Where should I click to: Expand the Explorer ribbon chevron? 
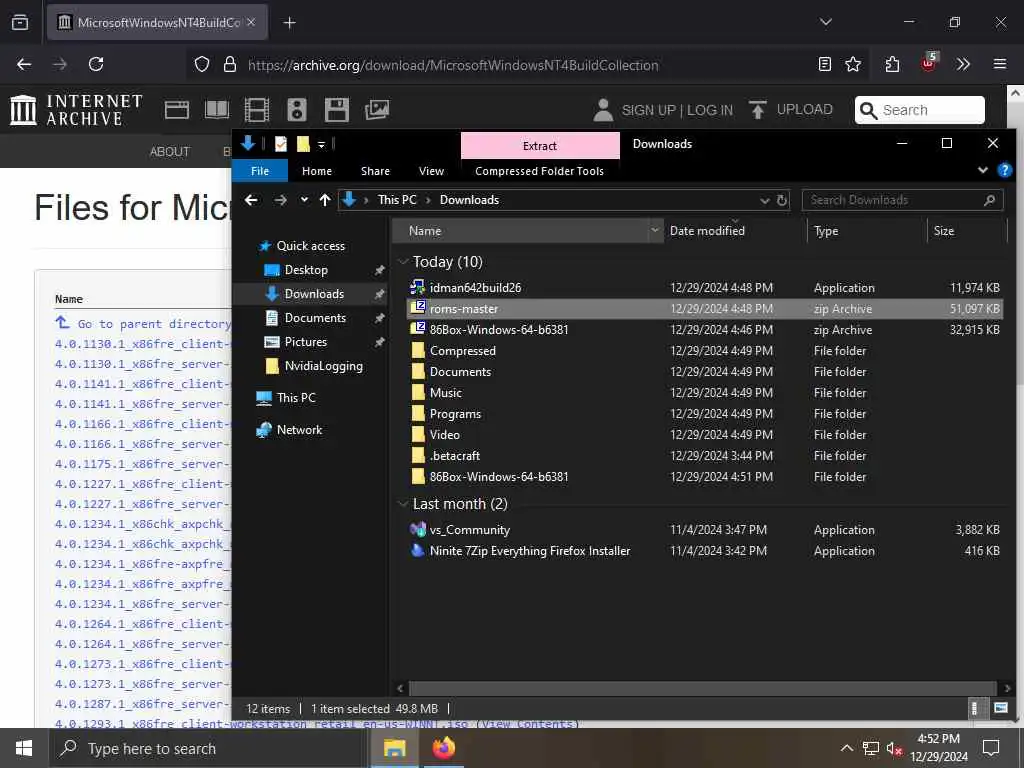pyautogui.click(x=982, y=170)
